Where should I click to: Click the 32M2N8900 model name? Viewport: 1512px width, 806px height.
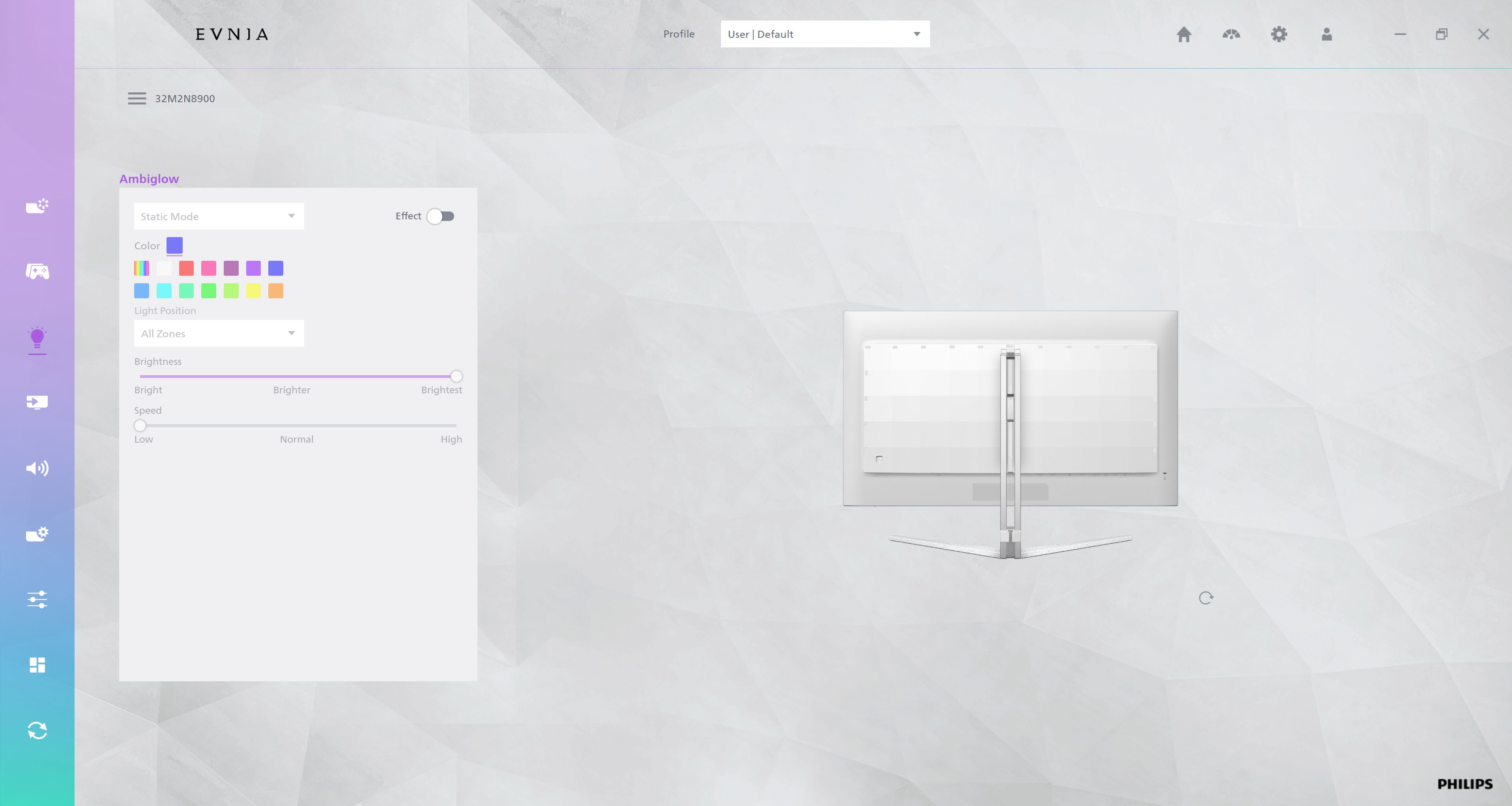[185, 99]
